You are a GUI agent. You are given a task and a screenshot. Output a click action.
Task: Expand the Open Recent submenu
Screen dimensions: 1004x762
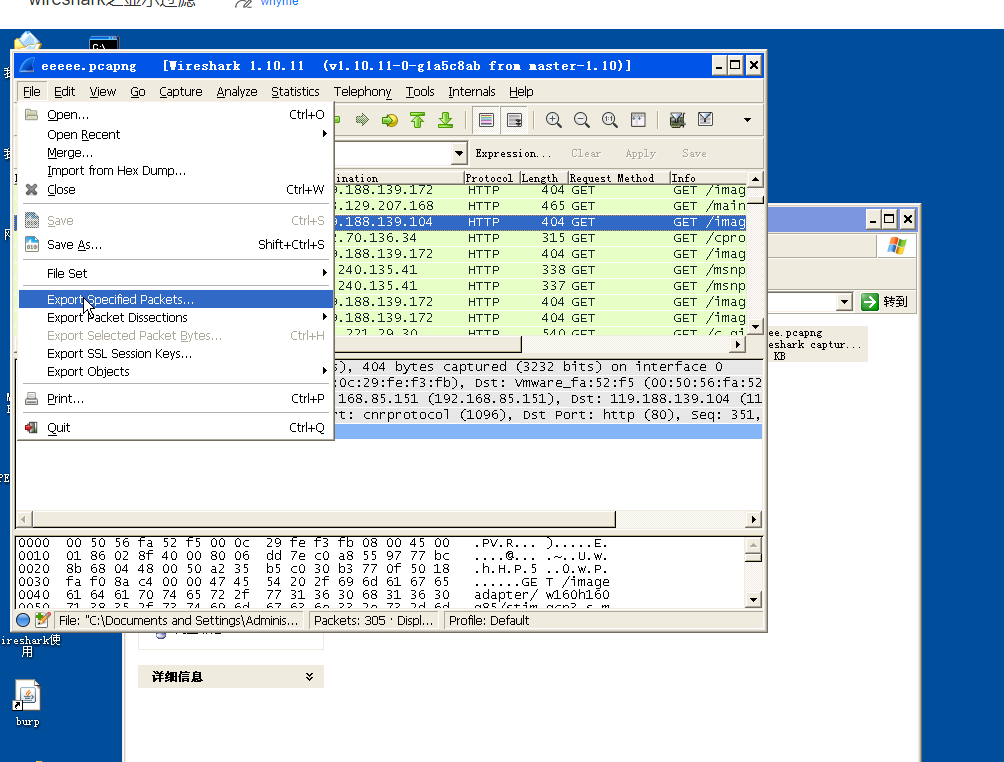click(175, 134)
